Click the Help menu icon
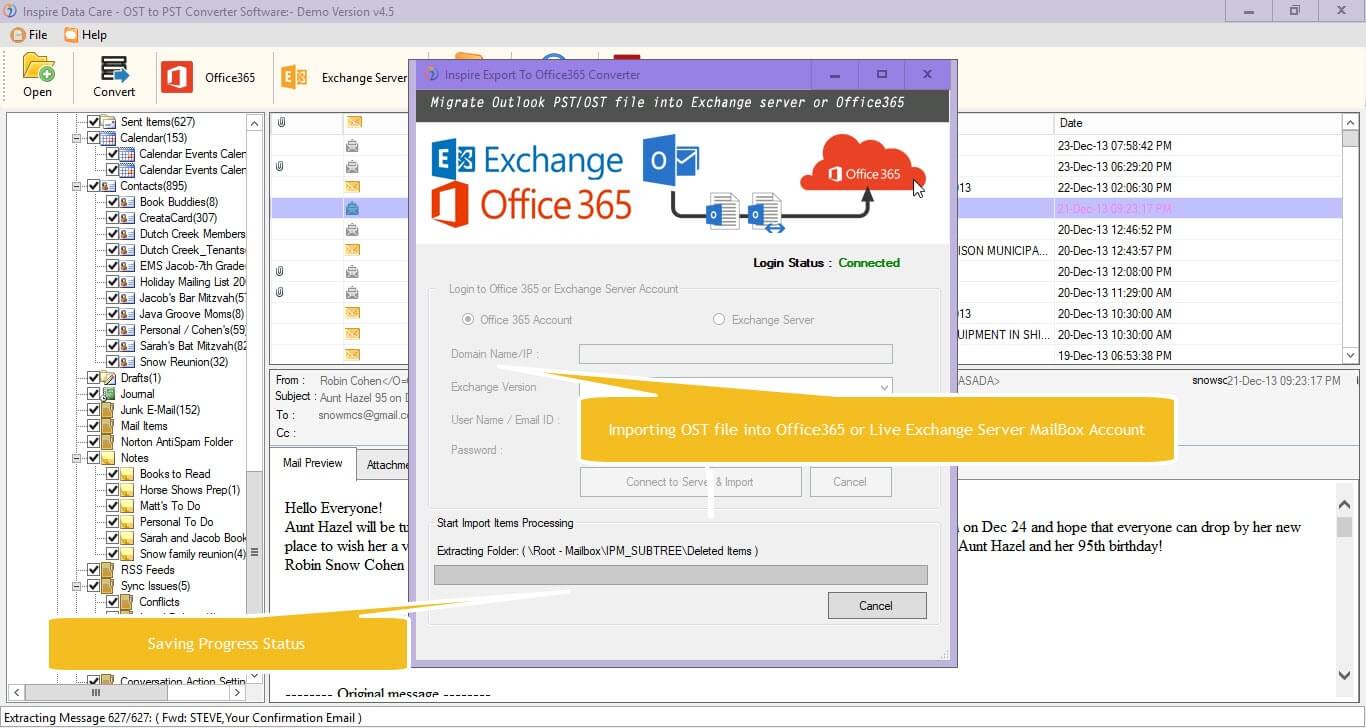The height and width of the screenshot is (728, 1366). (x=70, y=34)
